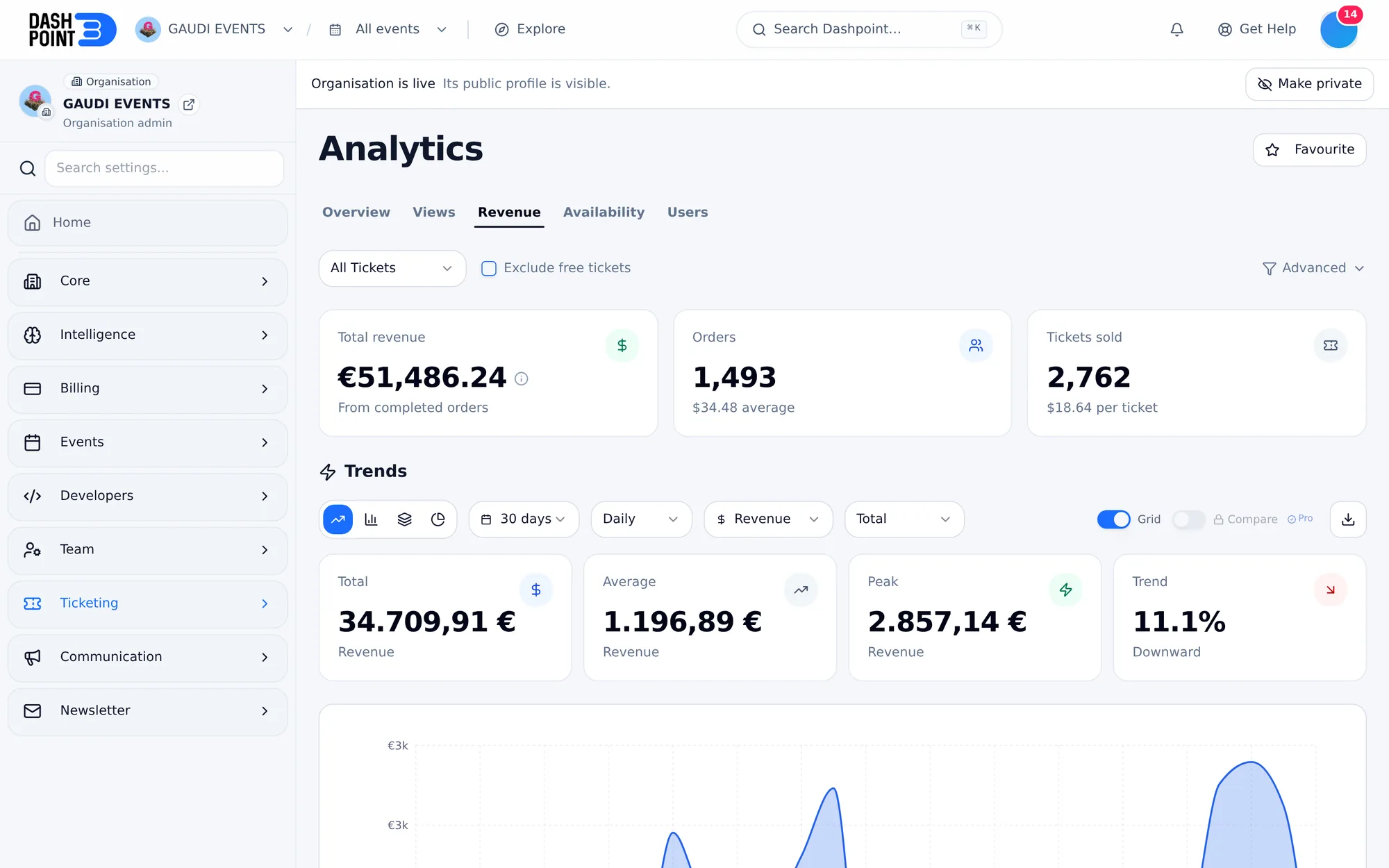Click in Search Dashpoint field
Image resolution: width=1389 pixels, height=868 pixels.
click(x=869, y=29)
